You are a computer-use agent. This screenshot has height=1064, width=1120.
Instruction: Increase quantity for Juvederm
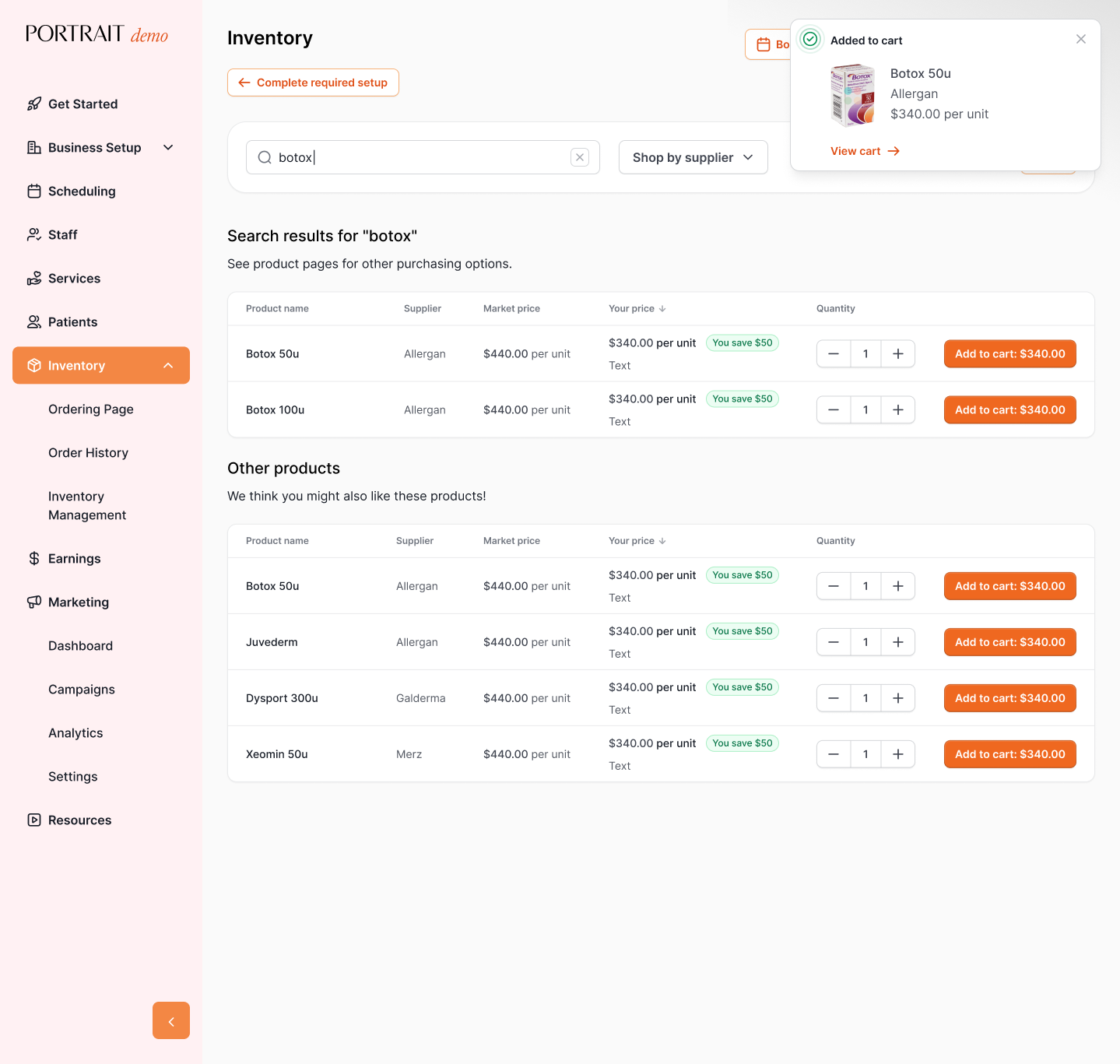[x=898, y=642]
